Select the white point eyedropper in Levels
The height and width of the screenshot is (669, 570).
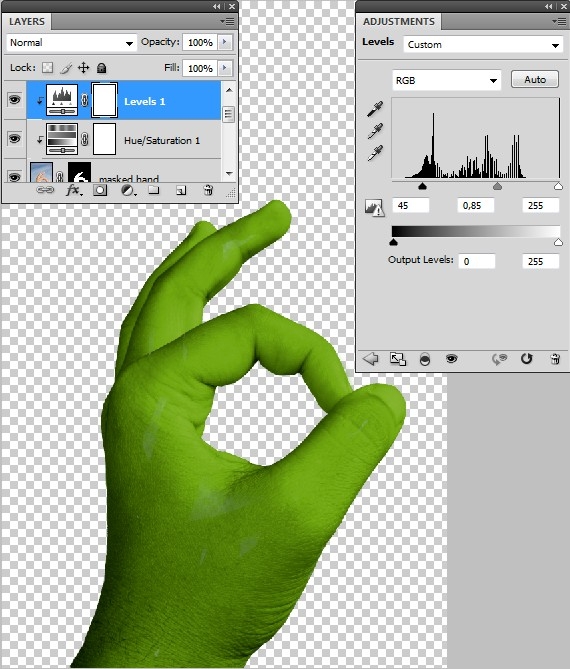tap(375, 153)
